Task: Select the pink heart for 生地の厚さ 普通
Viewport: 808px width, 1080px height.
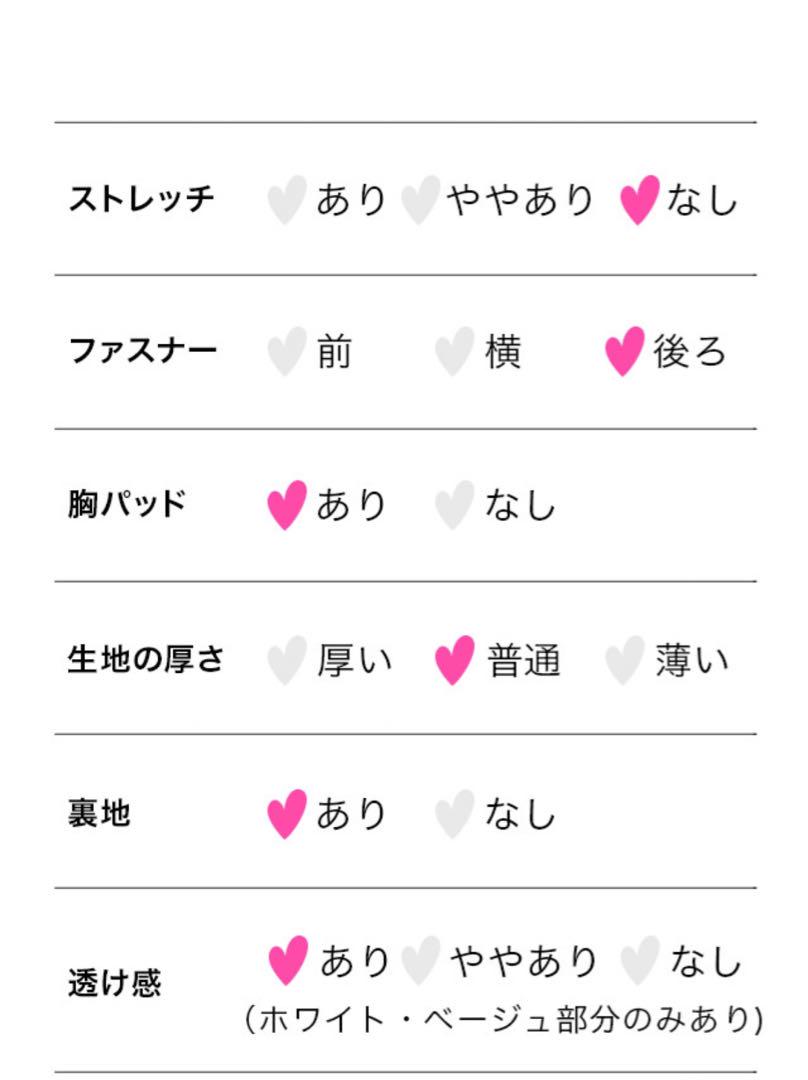Action: click(455, 660)
